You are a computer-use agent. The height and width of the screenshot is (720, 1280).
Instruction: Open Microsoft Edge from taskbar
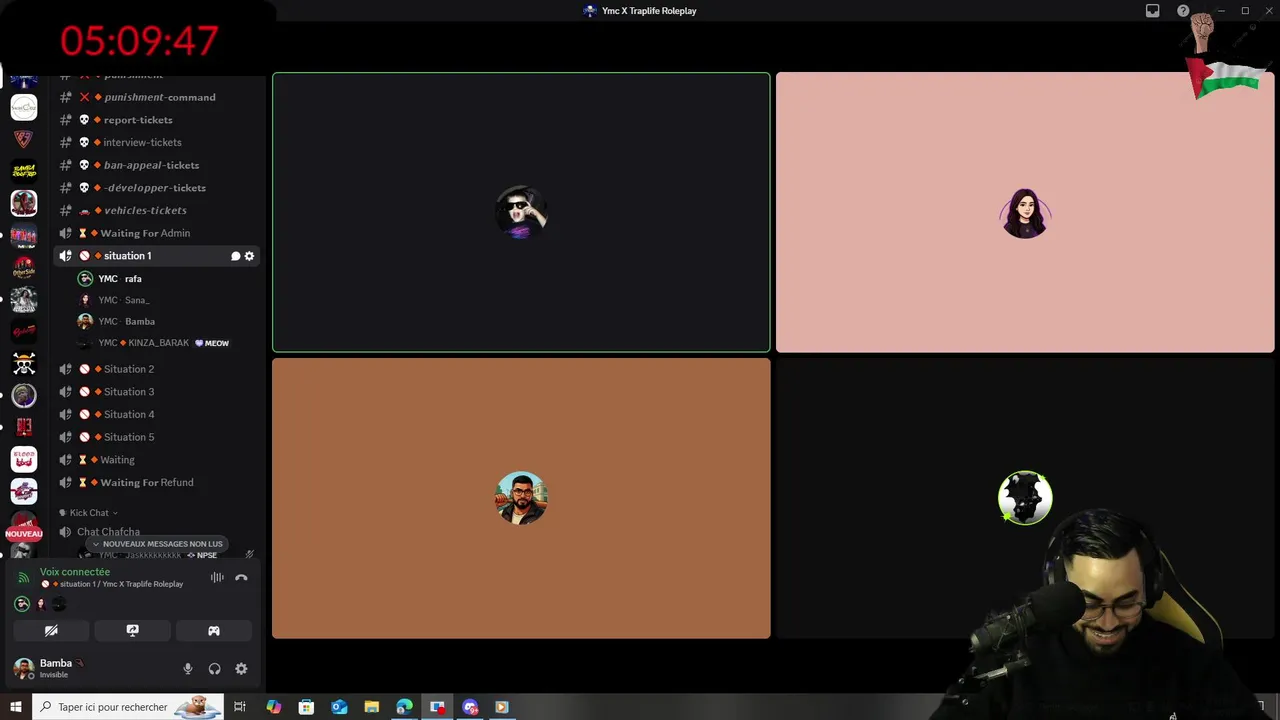coord(404,707)
